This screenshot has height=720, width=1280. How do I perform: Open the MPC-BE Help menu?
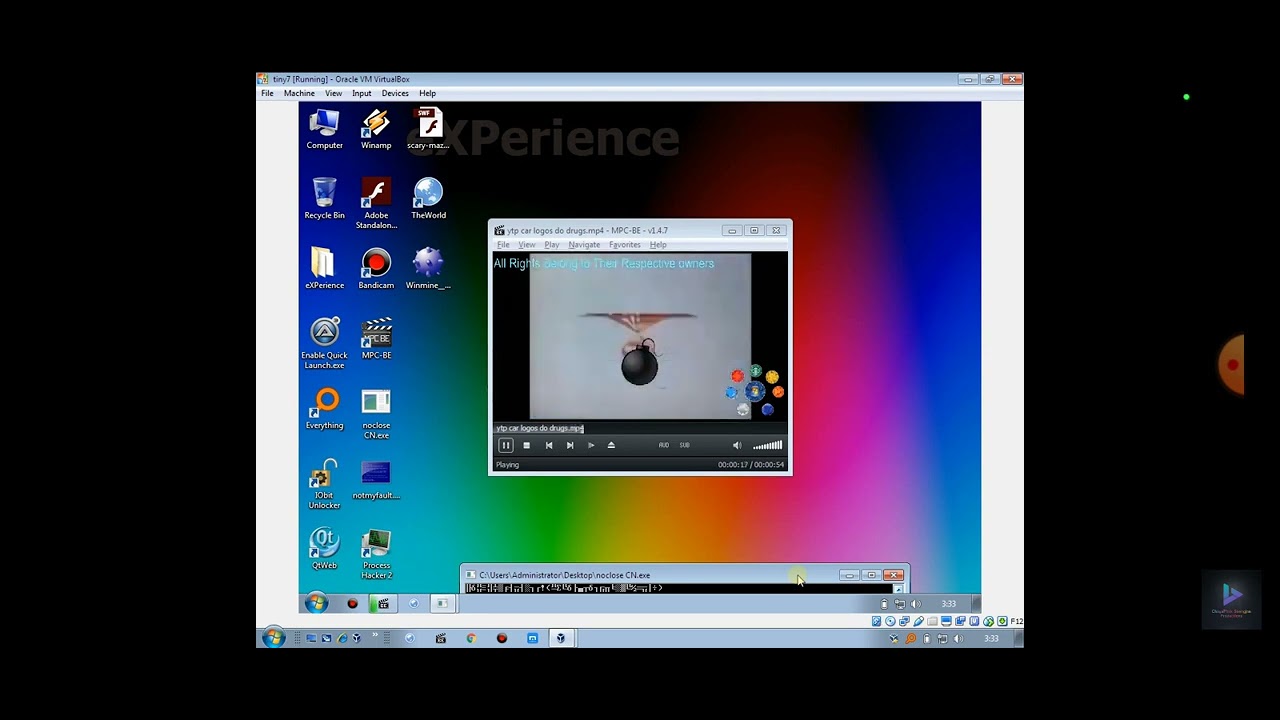tap(658, 245)
